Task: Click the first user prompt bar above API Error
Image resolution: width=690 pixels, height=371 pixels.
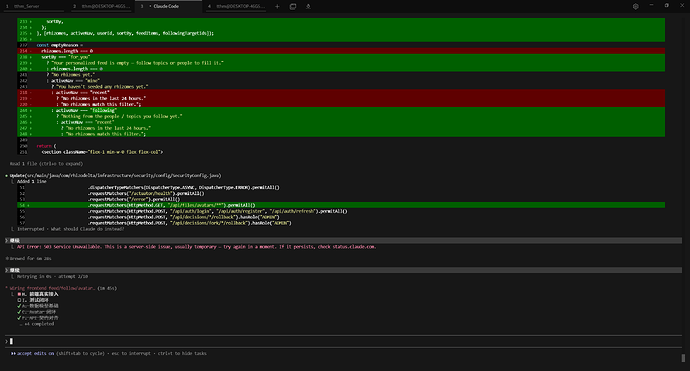Action: (343, 241)
